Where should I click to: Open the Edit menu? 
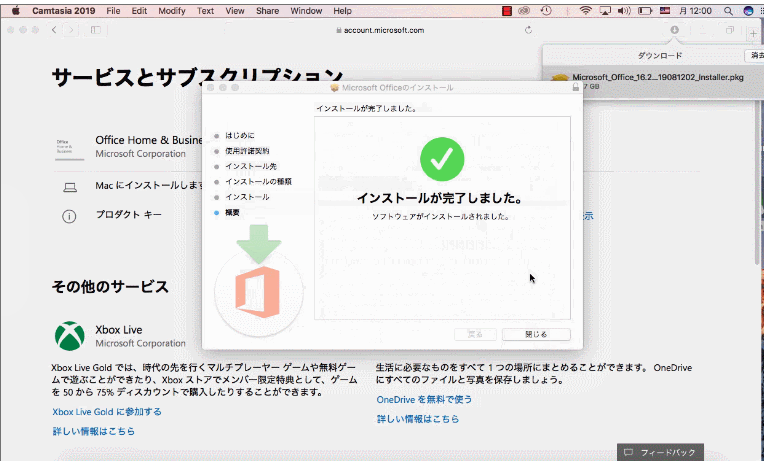pos(139,11)
